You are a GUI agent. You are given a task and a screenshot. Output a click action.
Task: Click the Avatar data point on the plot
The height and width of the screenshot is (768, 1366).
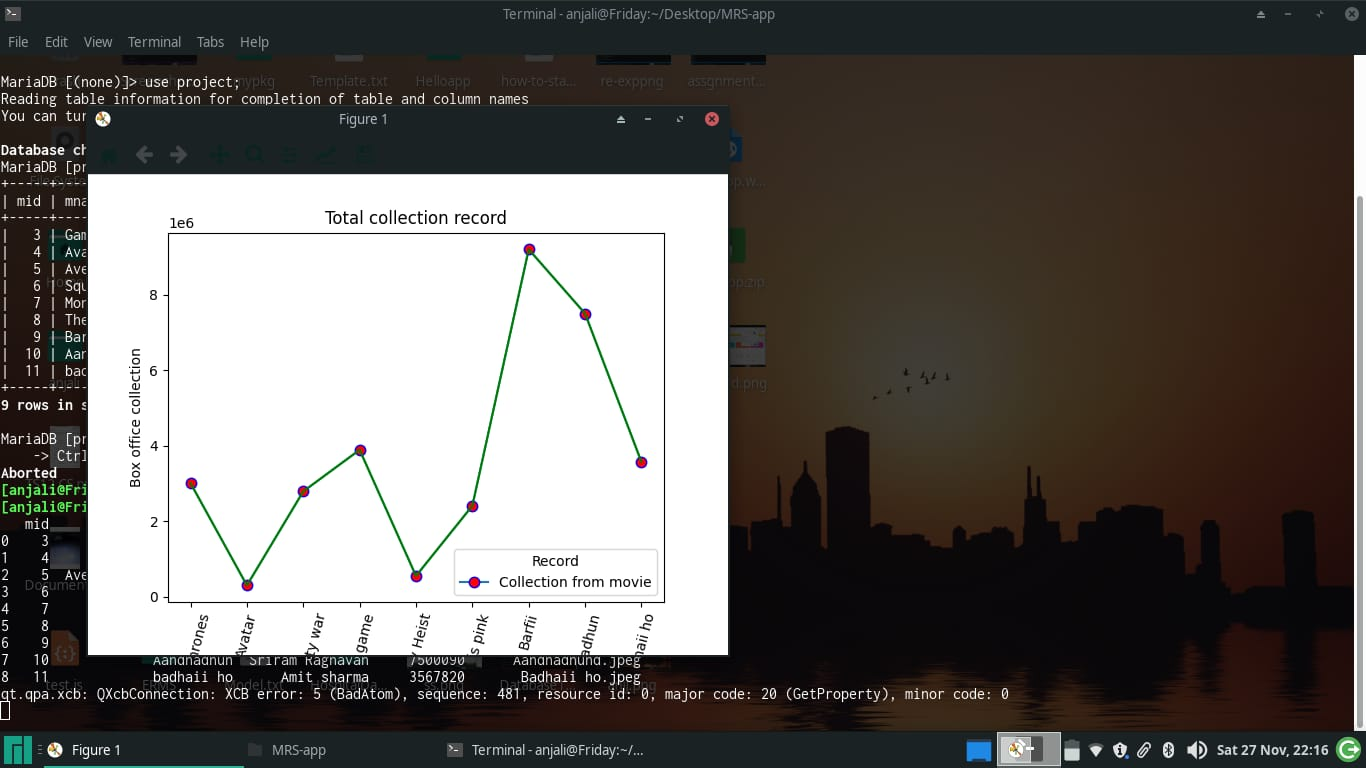(x=247, y=585)
